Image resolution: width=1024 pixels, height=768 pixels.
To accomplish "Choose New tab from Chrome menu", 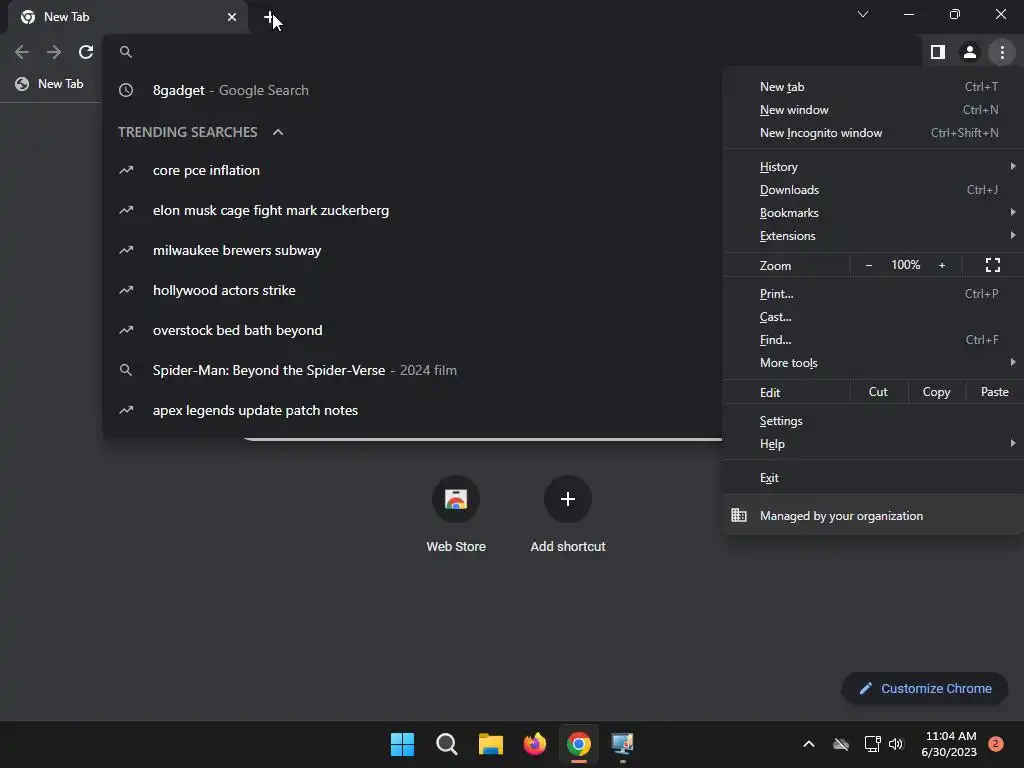I will tap(873, 87).
